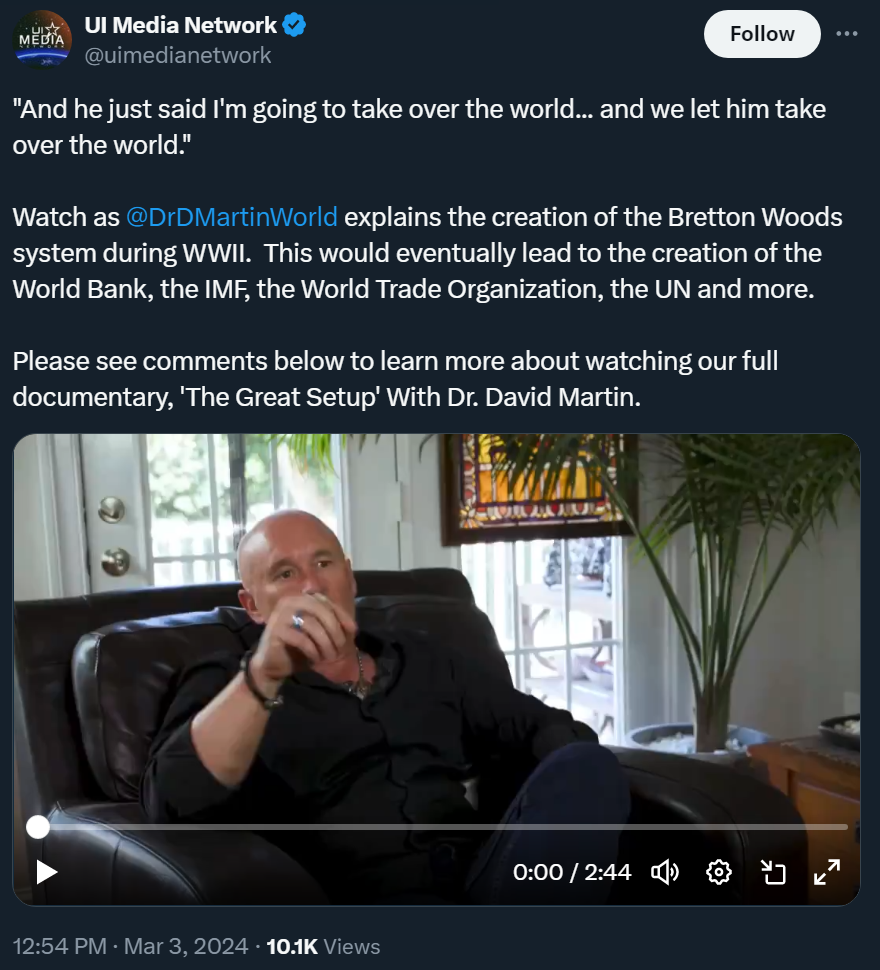Play the video
Image resolution: width=880 pixels, height=970 pixels.
[x=46, y=872]
